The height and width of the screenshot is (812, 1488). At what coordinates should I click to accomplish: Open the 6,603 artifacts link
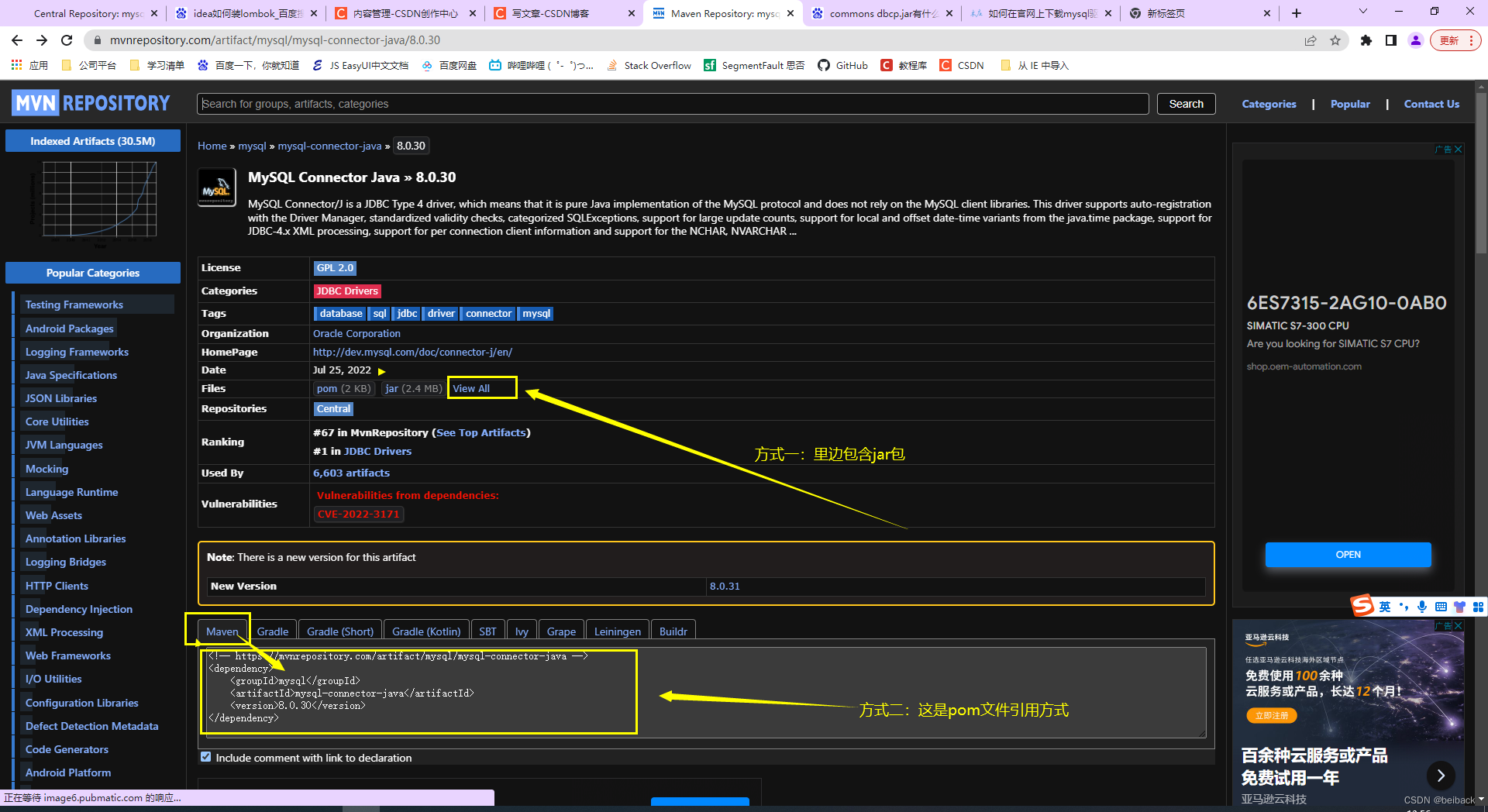pyautogui.click(x=351, y=473)
